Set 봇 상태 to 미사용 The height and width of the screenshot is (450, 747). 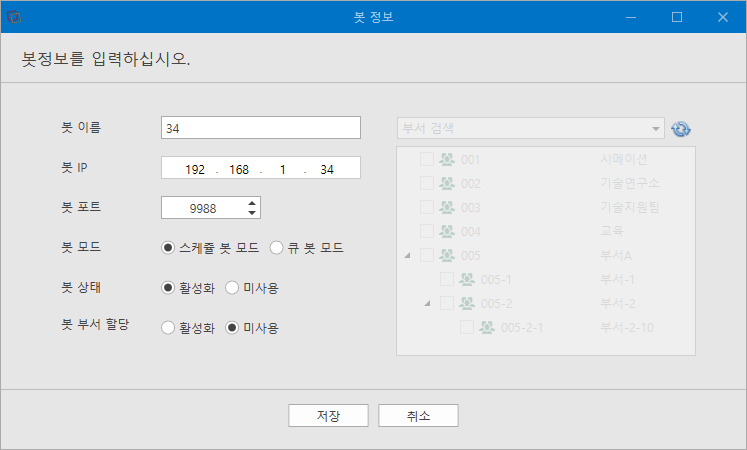232,288
